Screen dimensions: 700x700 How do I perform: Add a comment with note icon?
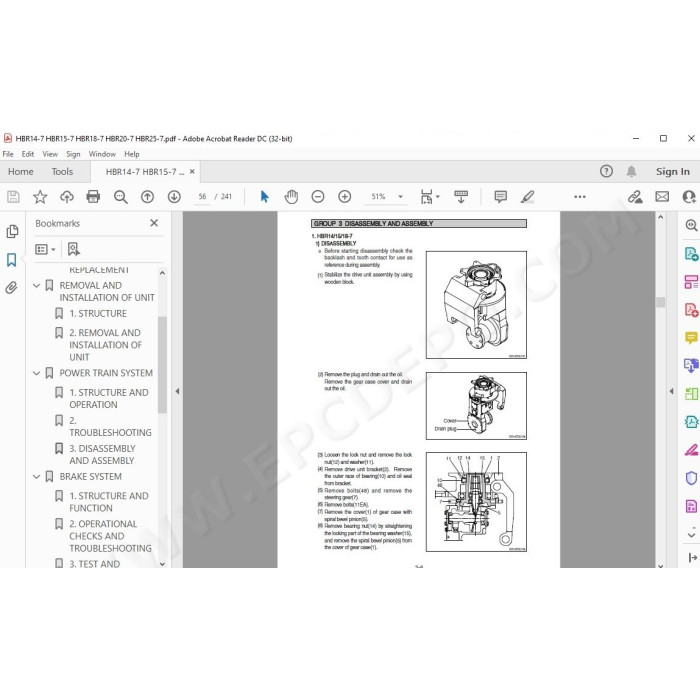pos(500,196)
